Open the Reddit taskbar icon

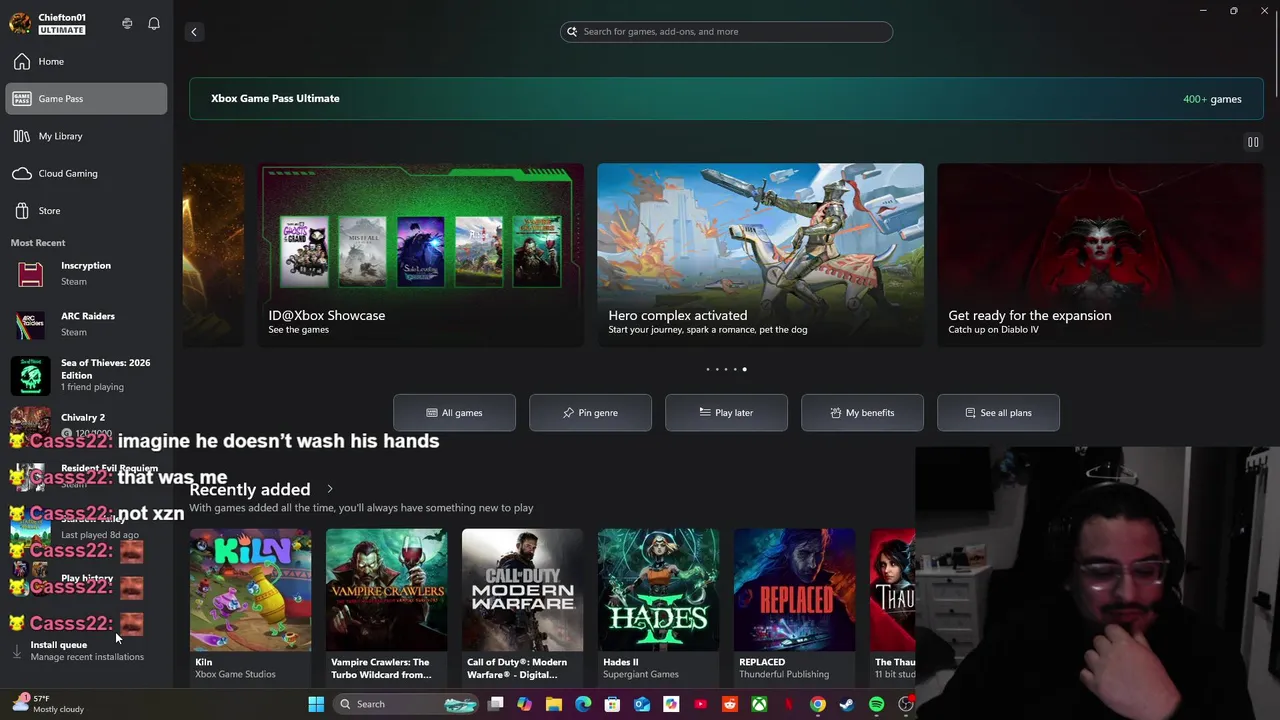click(x=729, y=704)
